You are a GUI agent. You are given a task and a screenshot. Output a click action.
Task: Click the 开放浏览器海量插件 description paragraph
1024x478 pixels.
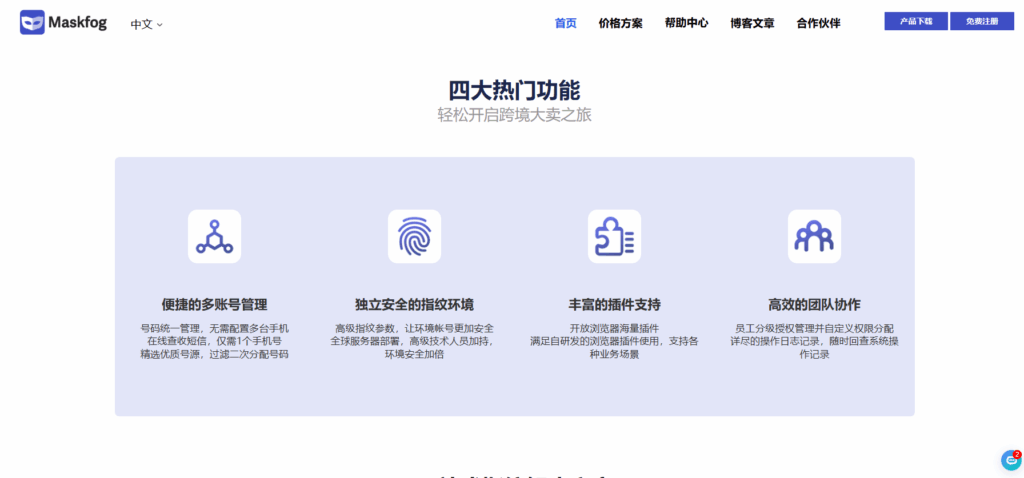[615, 341]
